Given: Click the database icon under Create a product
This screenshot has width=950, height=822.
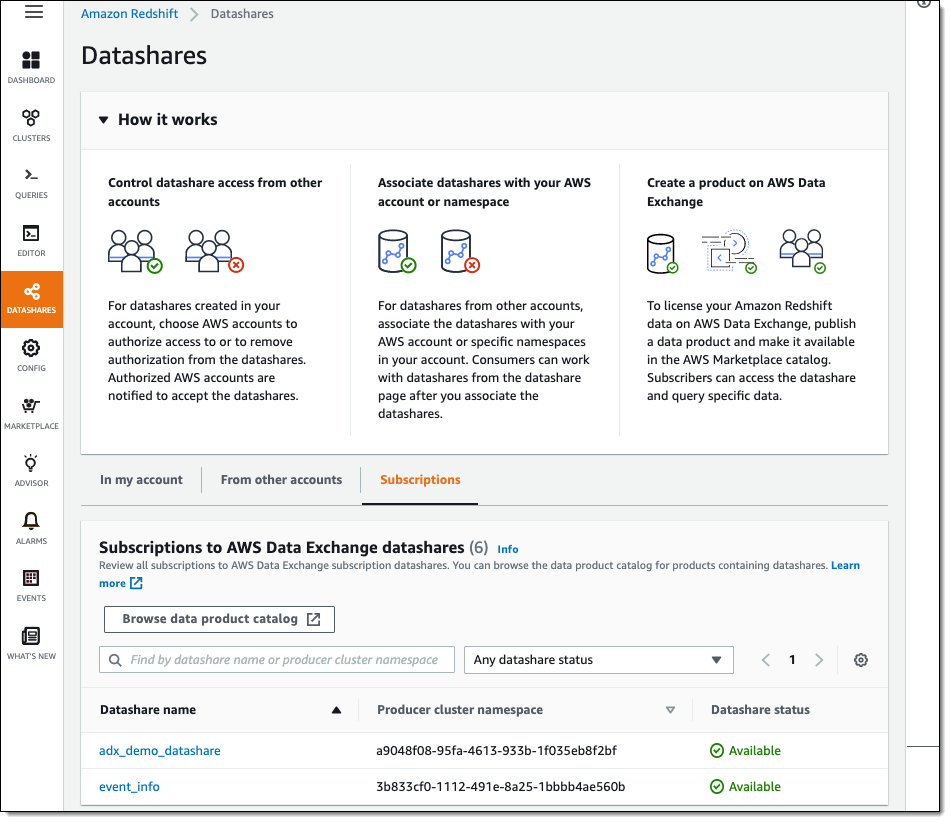Looking at the screenshot, I should click(x=662, y=254).
